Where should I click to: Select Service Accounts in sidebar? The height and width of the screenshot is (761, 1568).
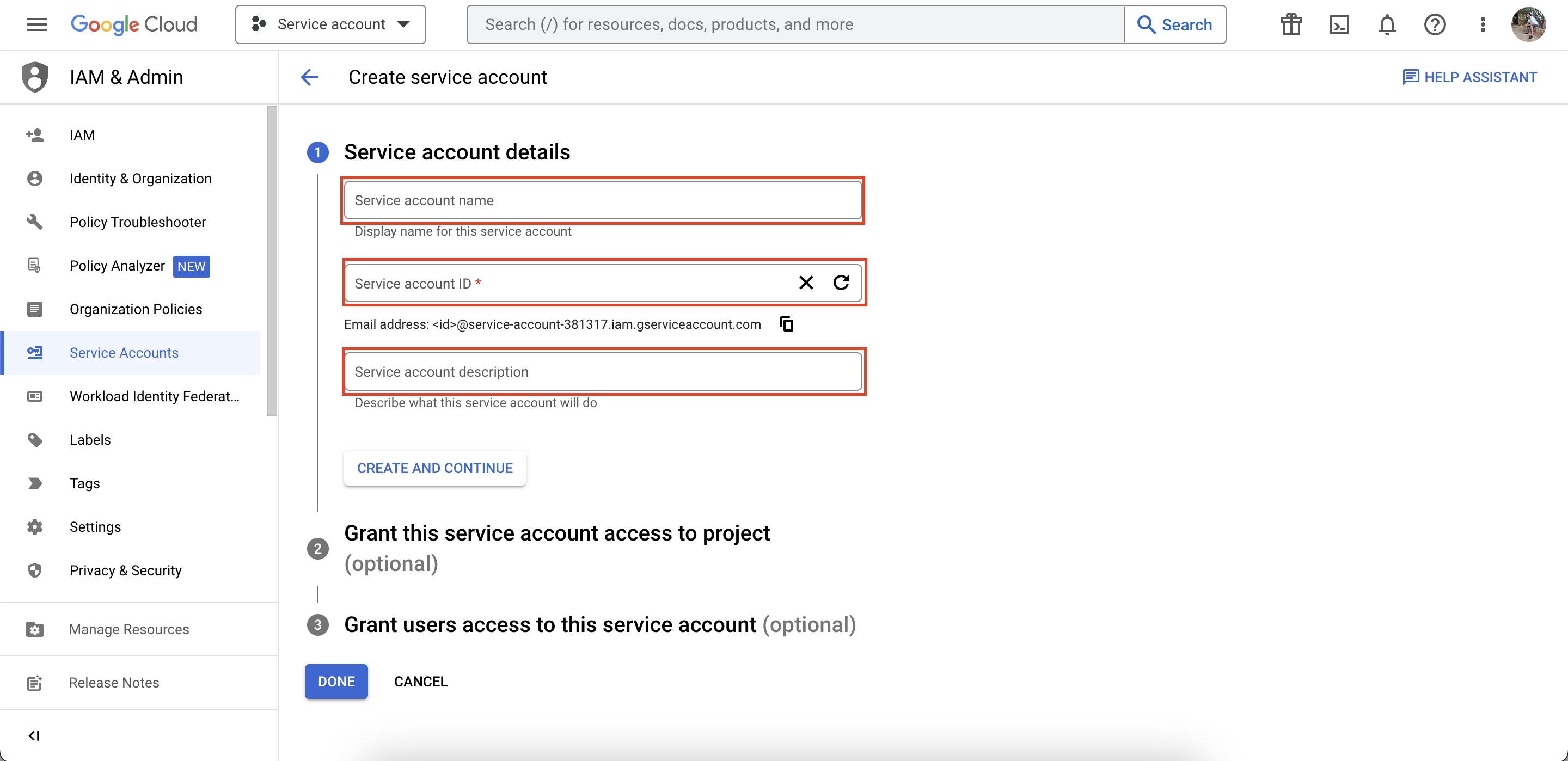pyautogui.click(x=131, y=353)
